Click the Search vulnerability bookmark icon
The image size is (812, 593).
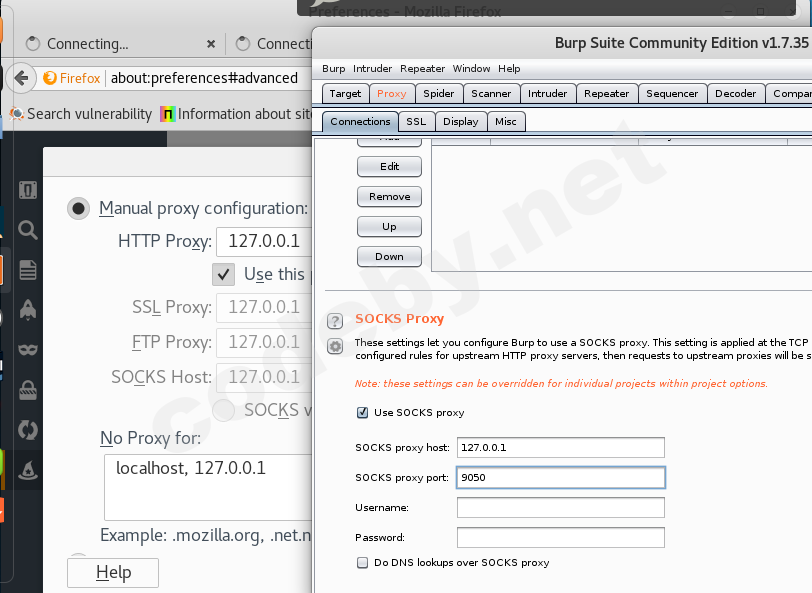point(17,114)
